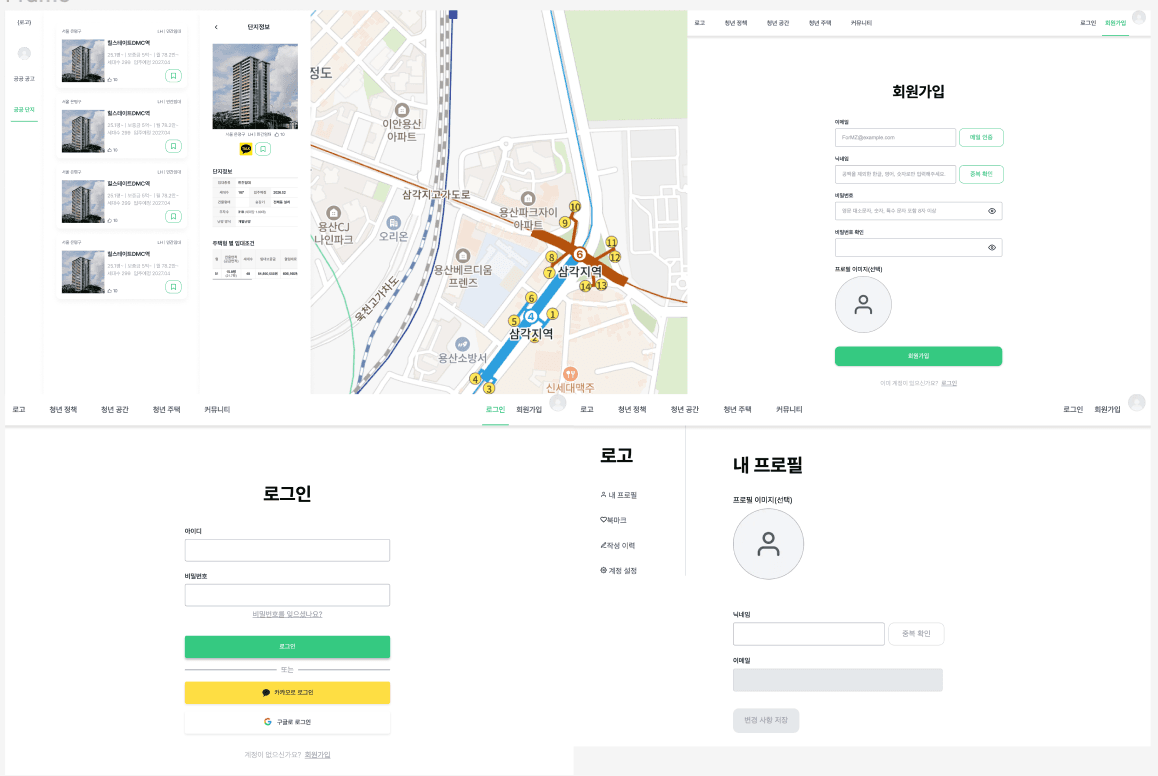Click the 신세대맥주 restaurant marker on the map
Viewport: 1158px width, 776px height.
[569, 374]
